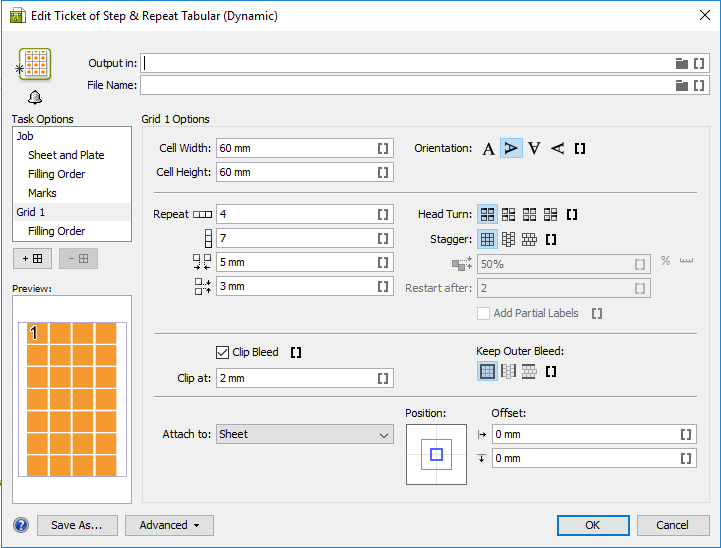Viewport: 721px width, 548px height.
Task: Click SmartName brackets in Cell Width field
Action: (x=383, y=148)
